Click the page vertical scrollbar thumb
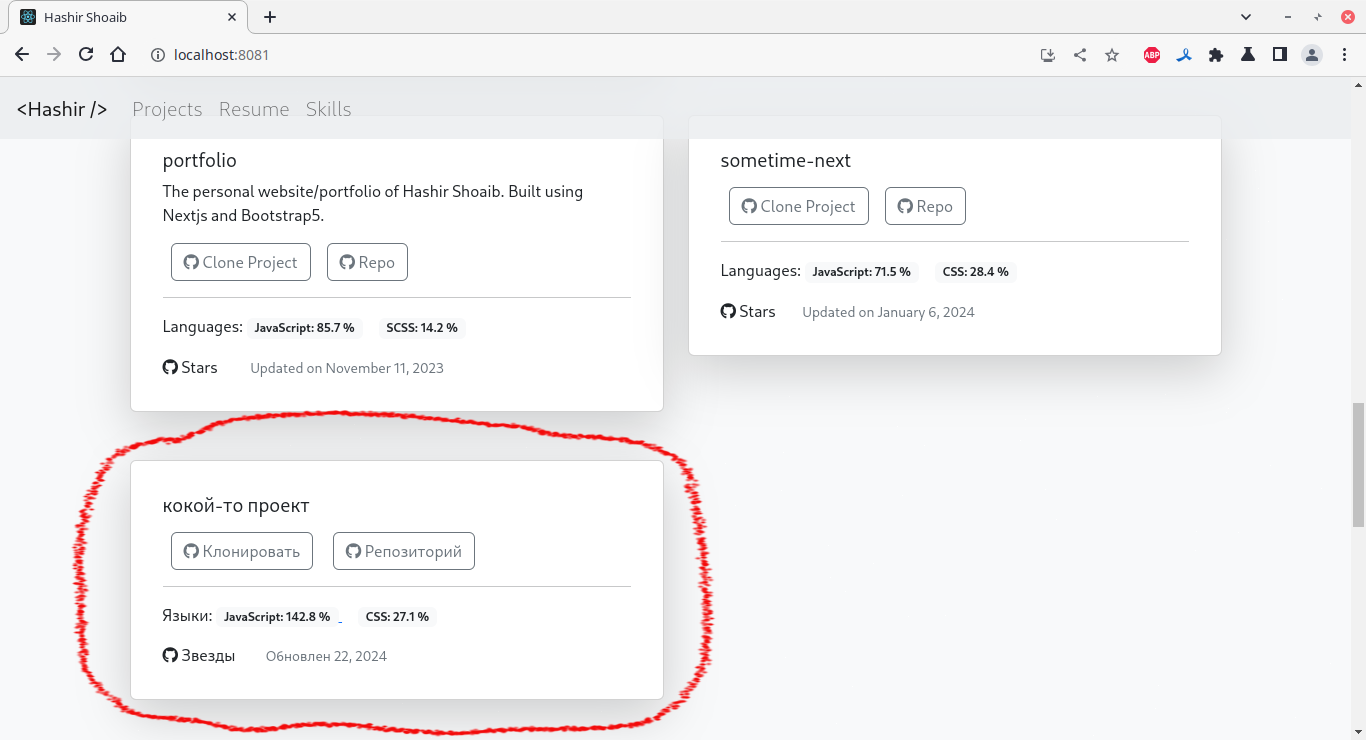1366x740 pixels. 1358,465
